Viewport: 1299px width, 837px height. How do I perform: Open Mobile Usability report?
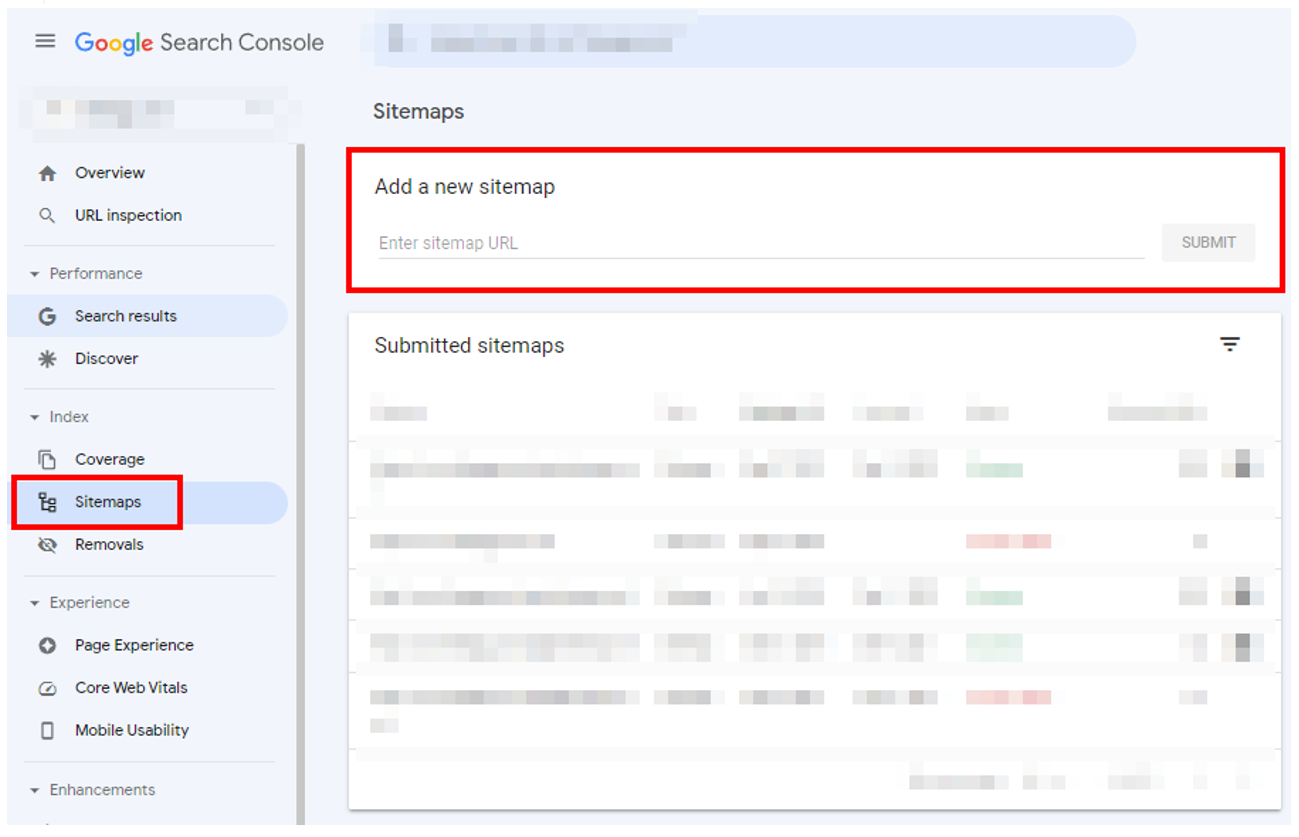pyautogui.click(x=132, y=731)
